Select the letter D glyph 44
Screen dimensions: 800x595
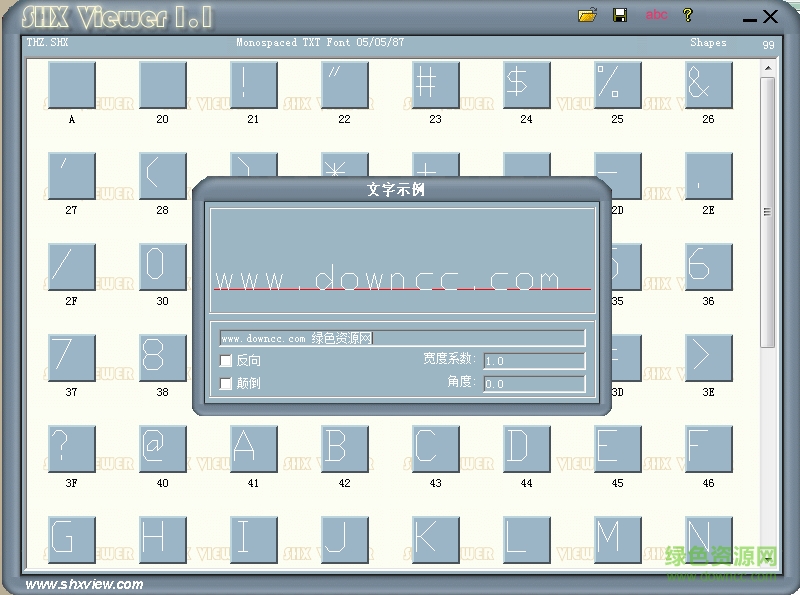527,449
